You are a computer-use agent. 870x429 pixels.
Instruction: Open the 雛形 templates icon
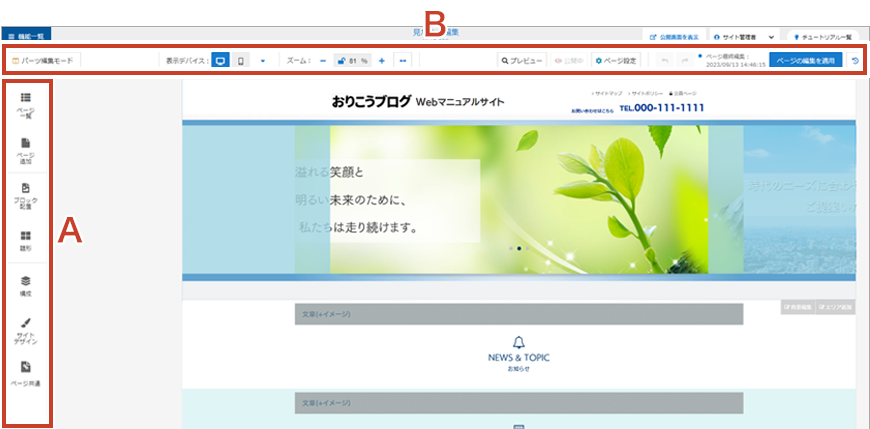26,240
